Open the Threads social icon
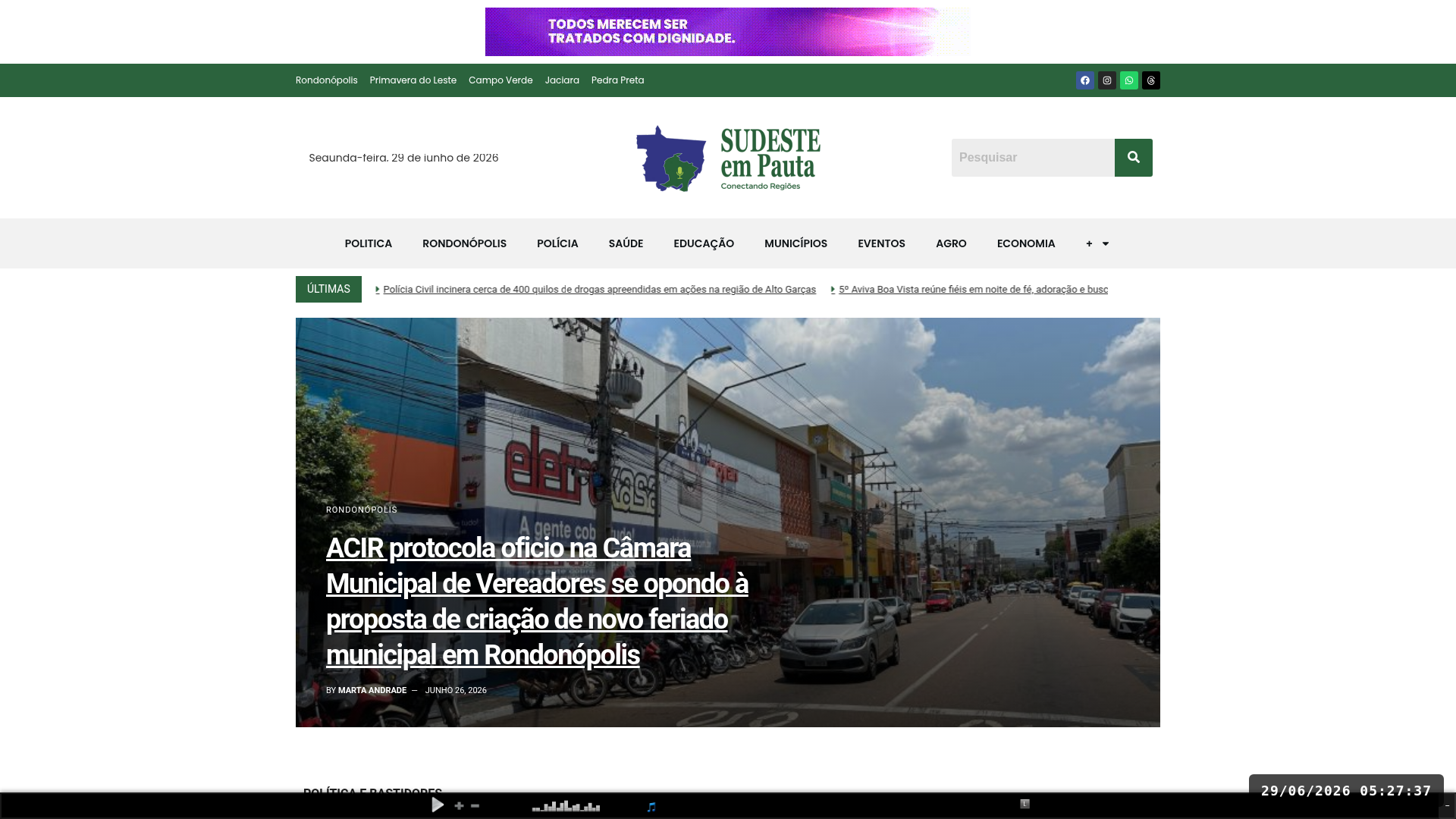 pyautogui.click(x=1151, y=80)
